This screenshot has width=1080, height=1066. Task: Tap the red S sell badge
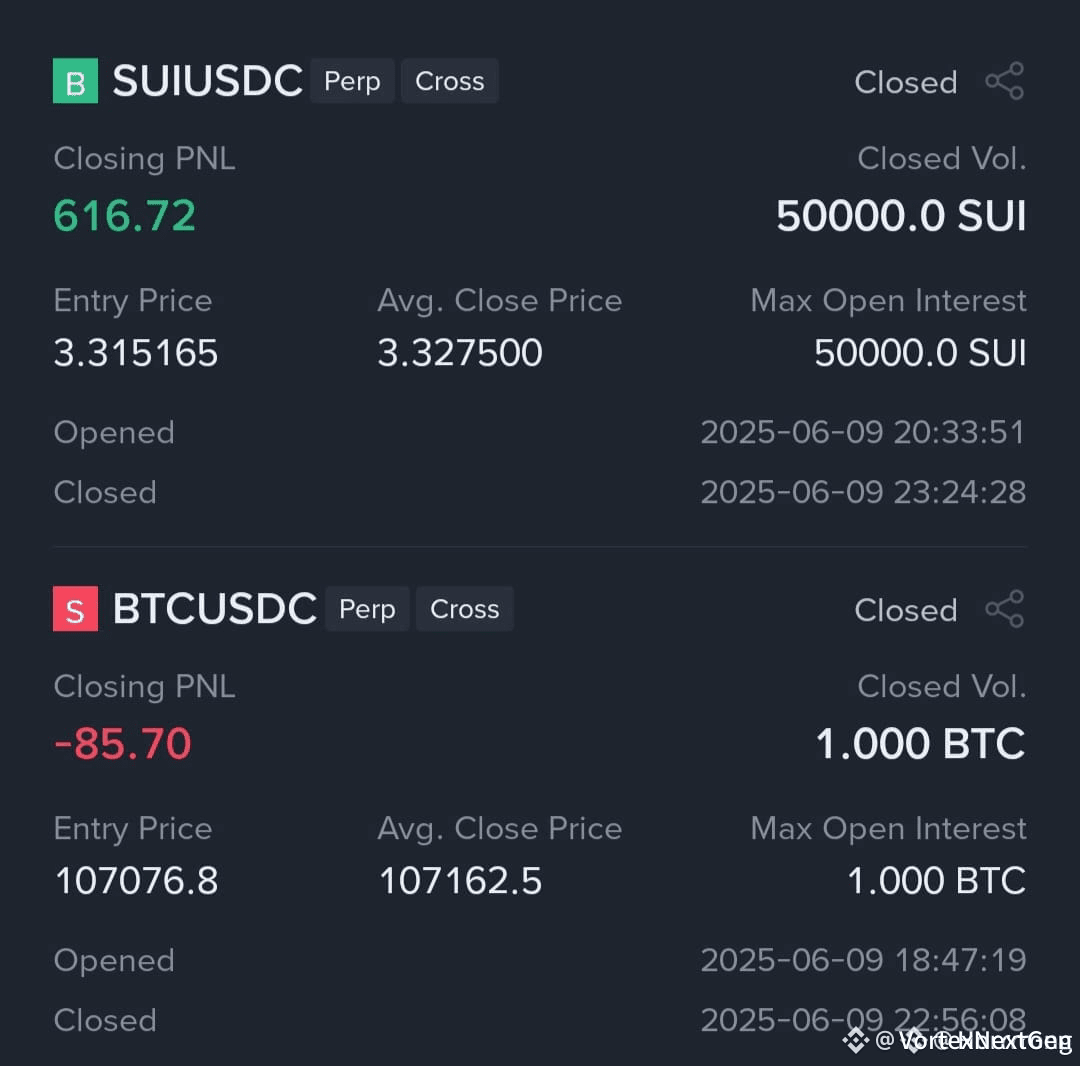pyautogui.click(x=75, y=609)
